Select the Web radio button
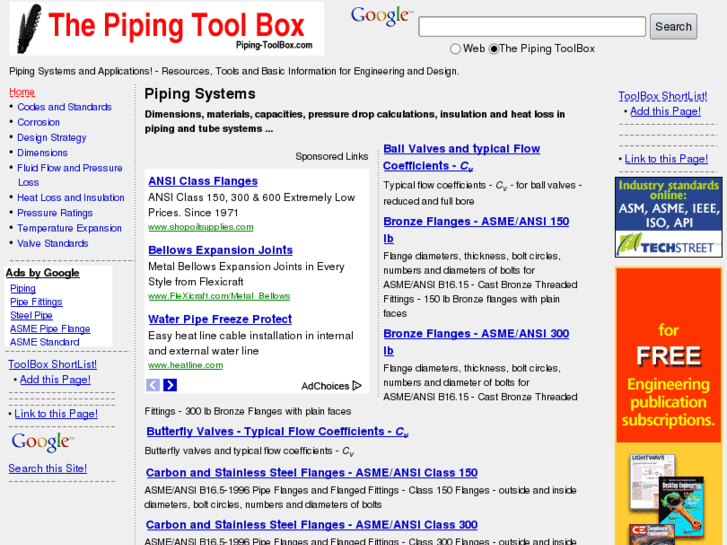Image resolution: width=727 pixels, height=545 pixels. [455, 49]
